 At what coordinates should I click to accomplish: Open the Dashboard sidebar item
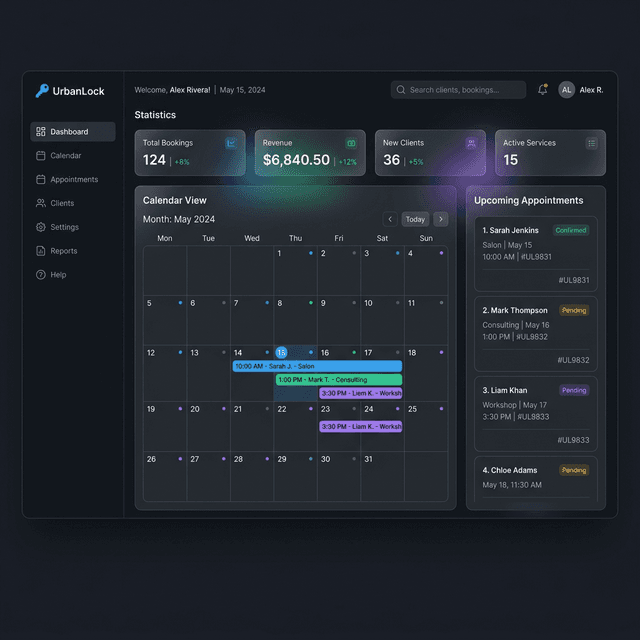pyautogui.click(x=73, y=132)
